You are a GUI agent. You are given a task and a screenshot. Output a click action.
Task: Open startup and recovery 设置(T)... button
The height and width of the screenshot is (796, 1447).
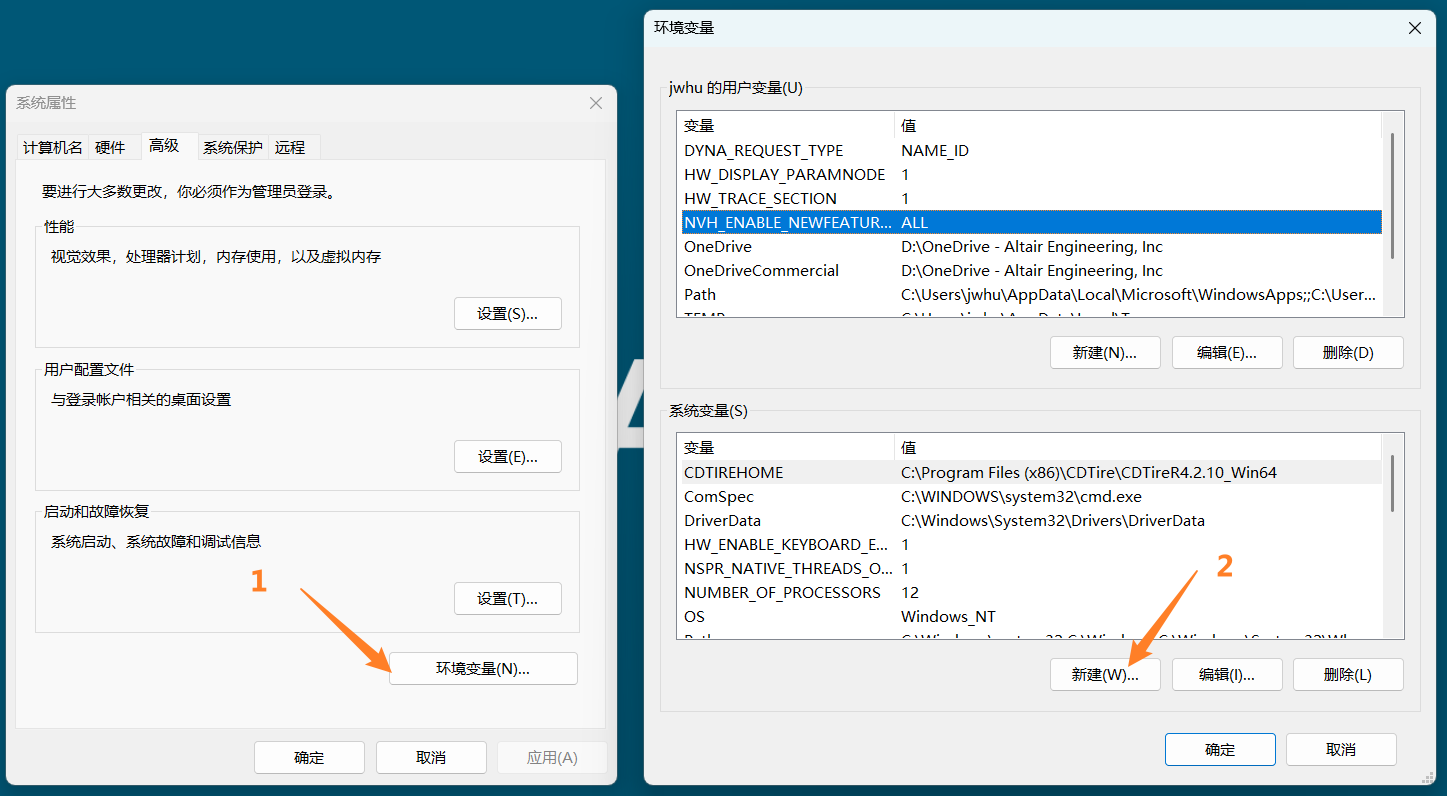(507, 599)
